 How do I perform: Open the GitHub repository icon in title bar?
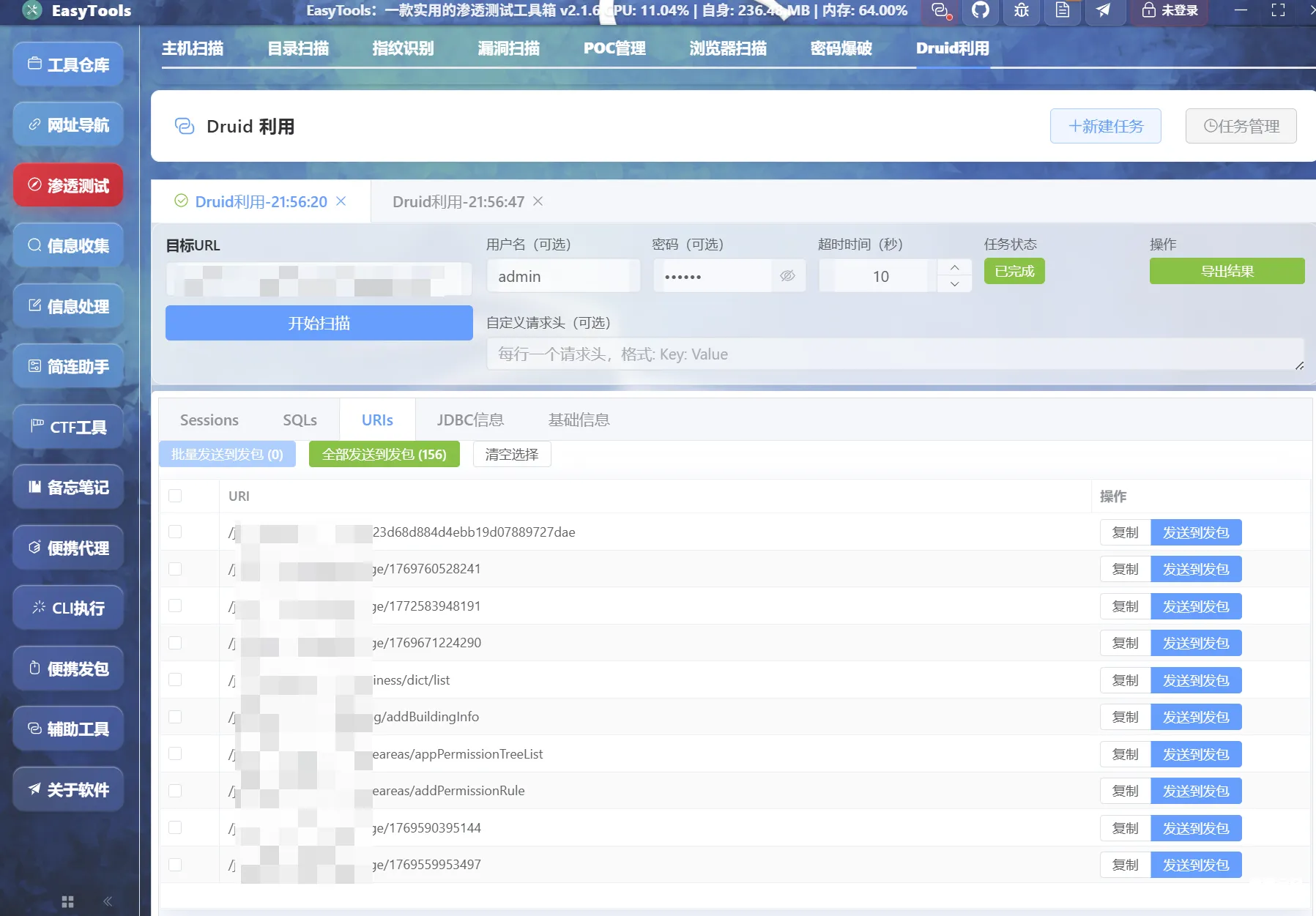click(980, 11)
